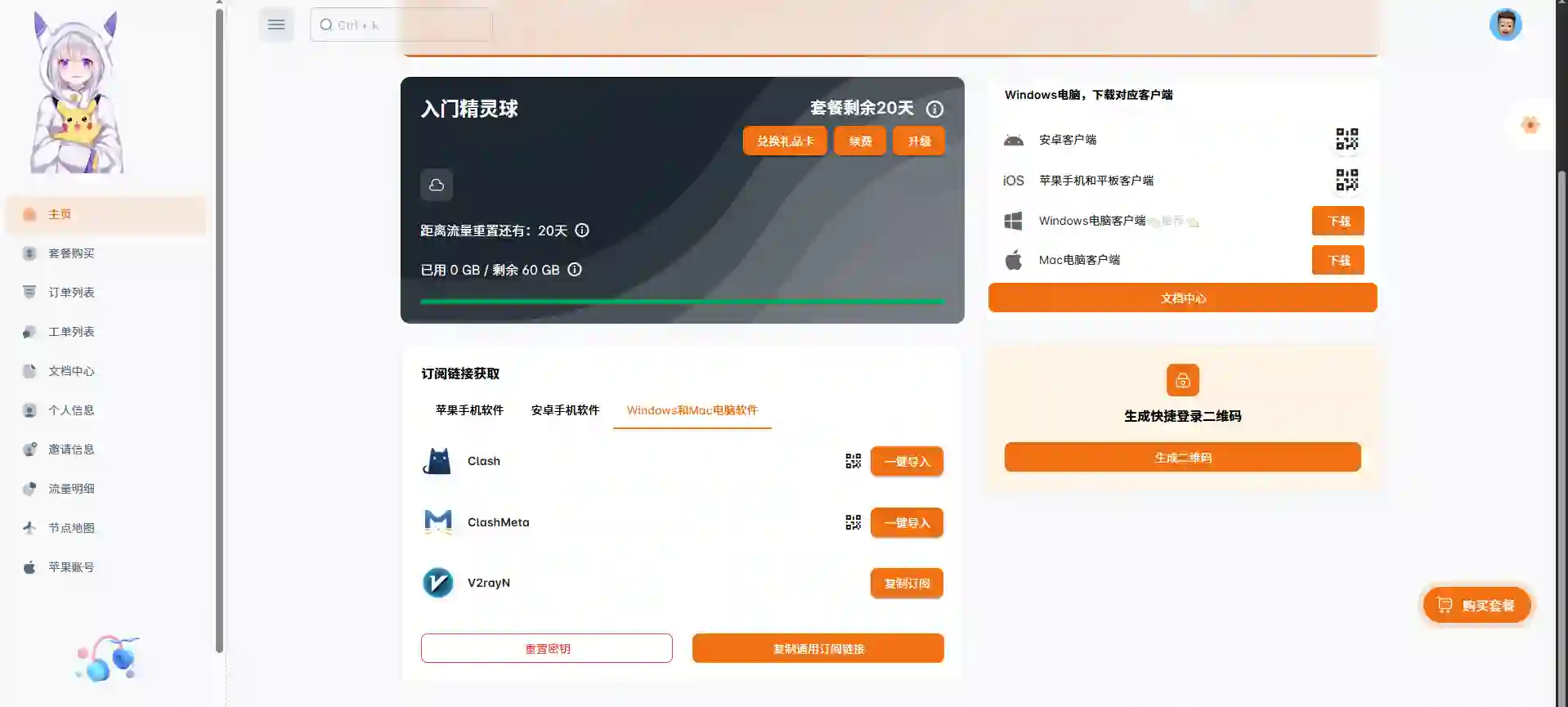Show QR code for 苹果手机和平板客户端

(1346, 180)
